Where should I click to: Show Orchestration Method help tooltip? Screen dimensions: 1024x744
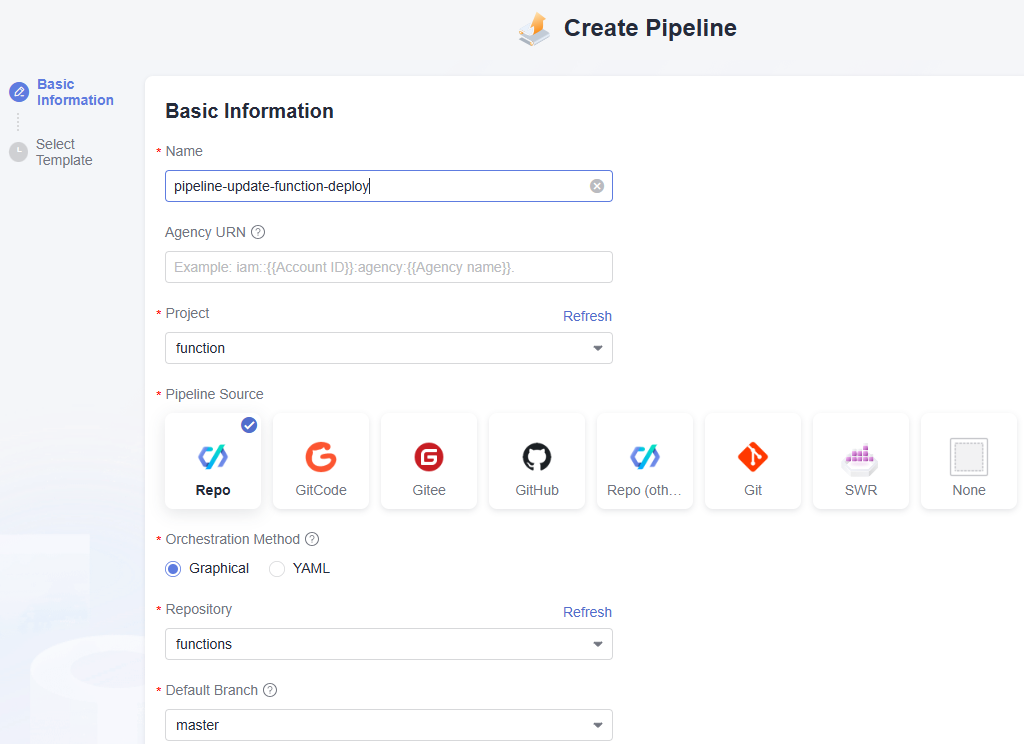coord(312,539)
